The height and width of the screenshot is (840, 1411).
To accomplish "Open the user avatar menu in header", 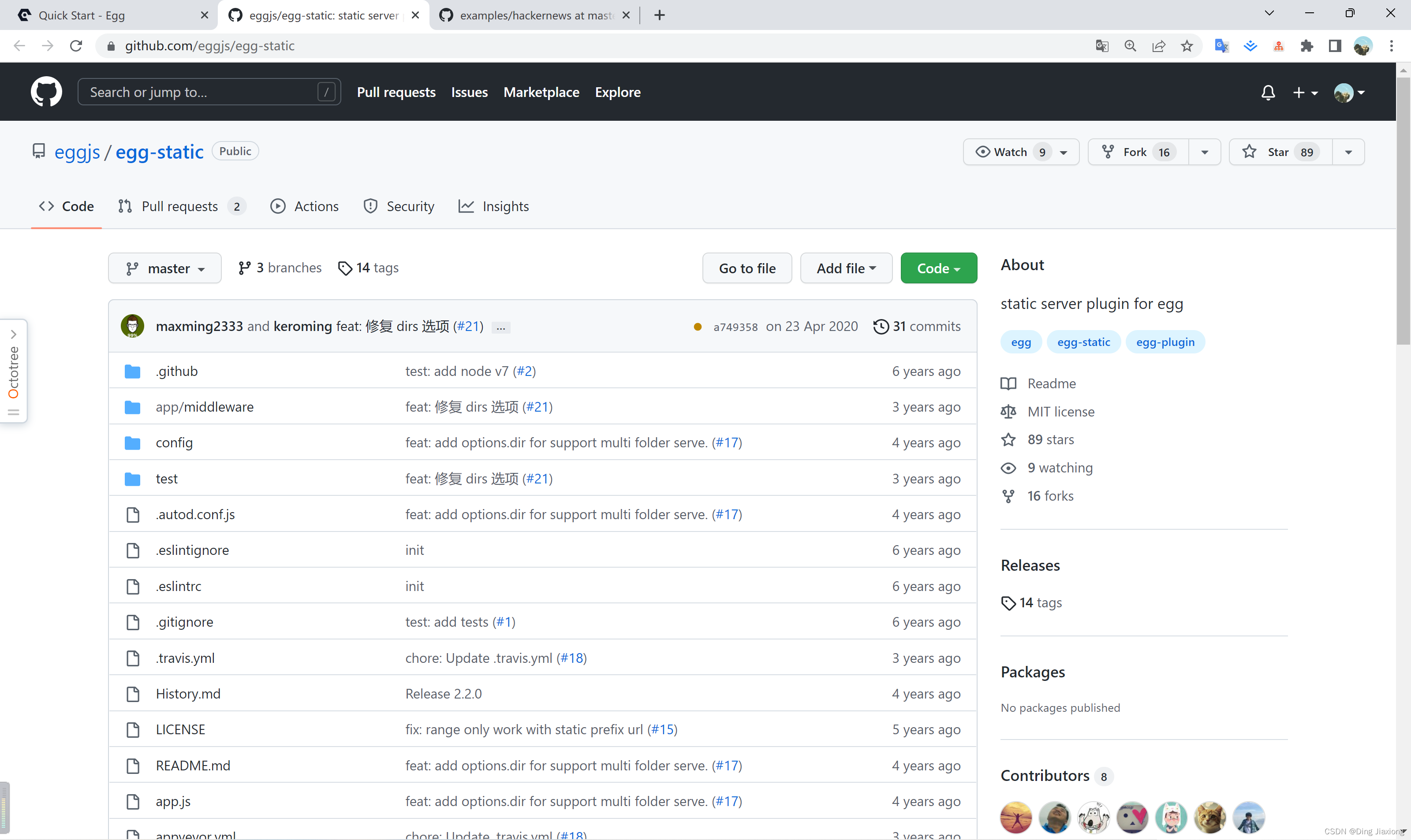I will [x=1349, y=92].
